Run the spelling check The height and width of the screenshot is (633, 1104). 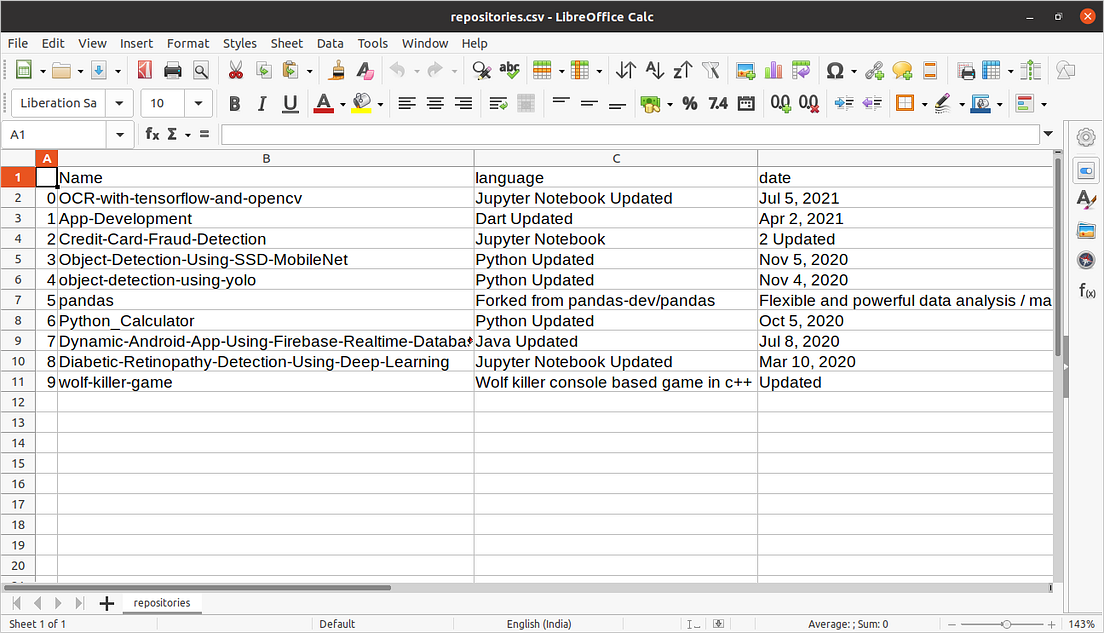coord(509,70)
